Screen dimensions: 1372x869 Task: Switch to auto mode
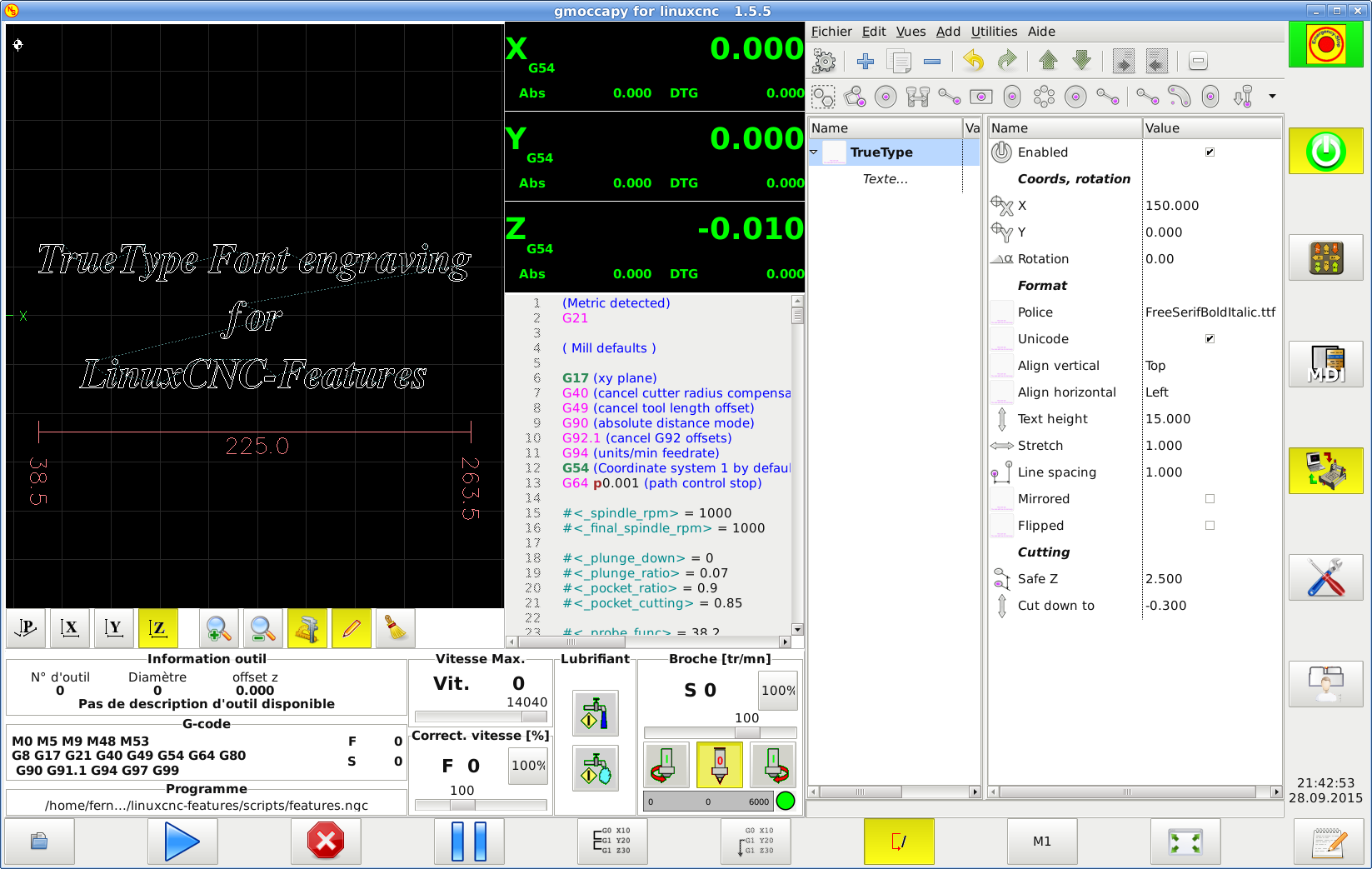(x=1325, y=471)
